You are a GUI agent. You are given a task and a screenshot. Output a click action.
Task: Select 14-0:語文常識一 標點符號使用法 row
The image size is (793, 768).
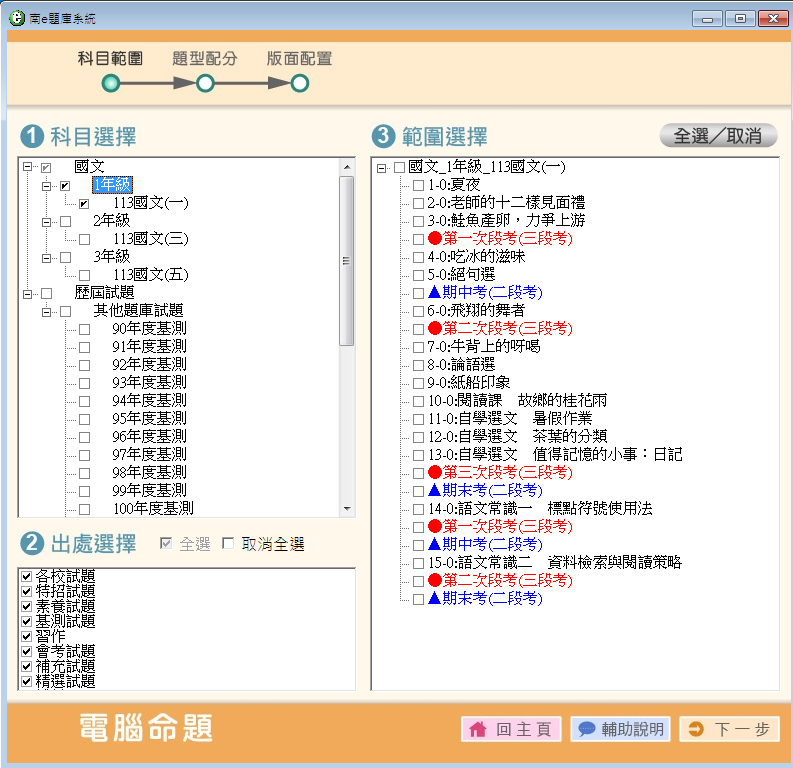[540, 509]
